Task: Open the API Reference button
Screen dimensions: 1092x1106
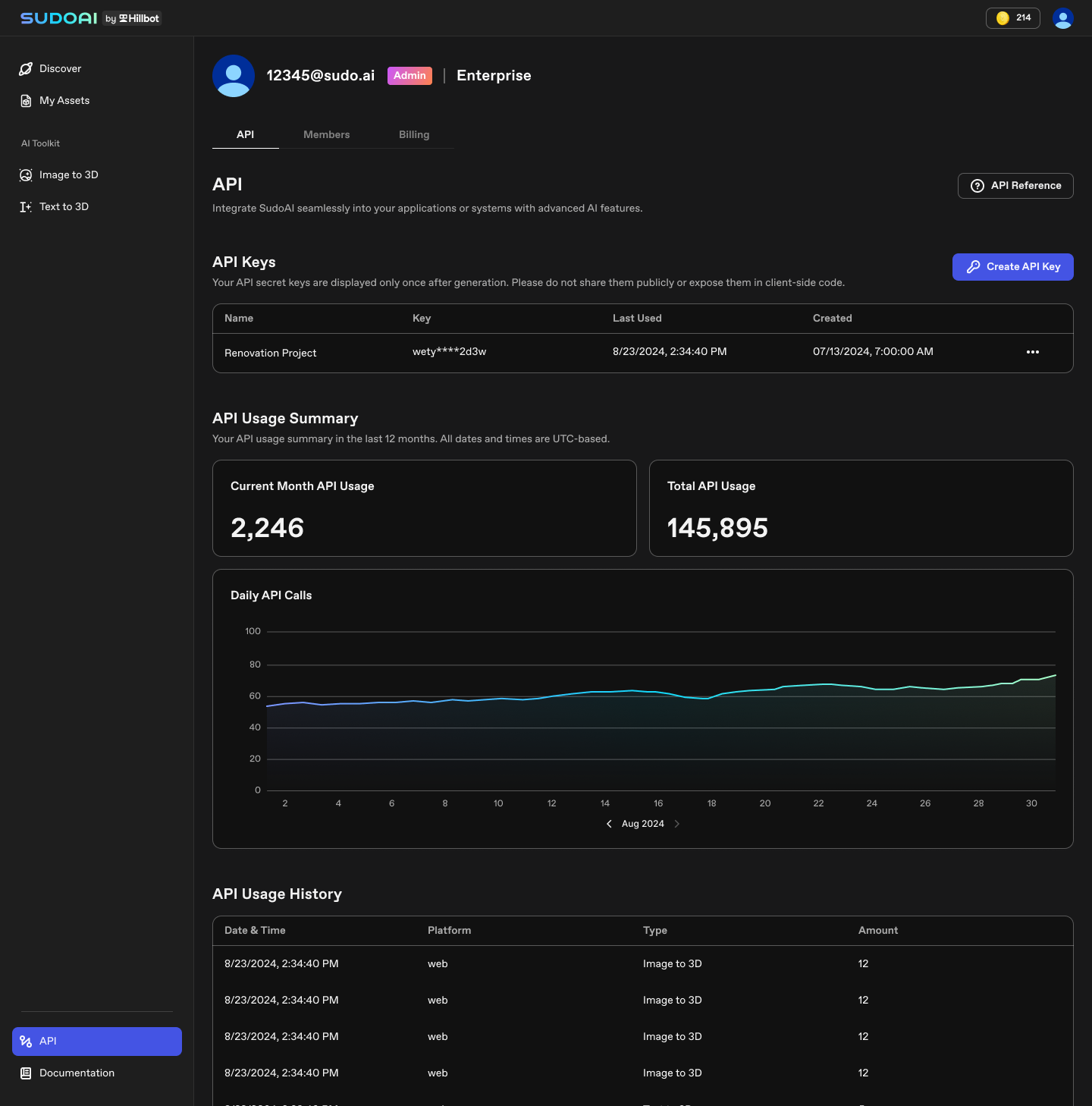Action: 1015,186
